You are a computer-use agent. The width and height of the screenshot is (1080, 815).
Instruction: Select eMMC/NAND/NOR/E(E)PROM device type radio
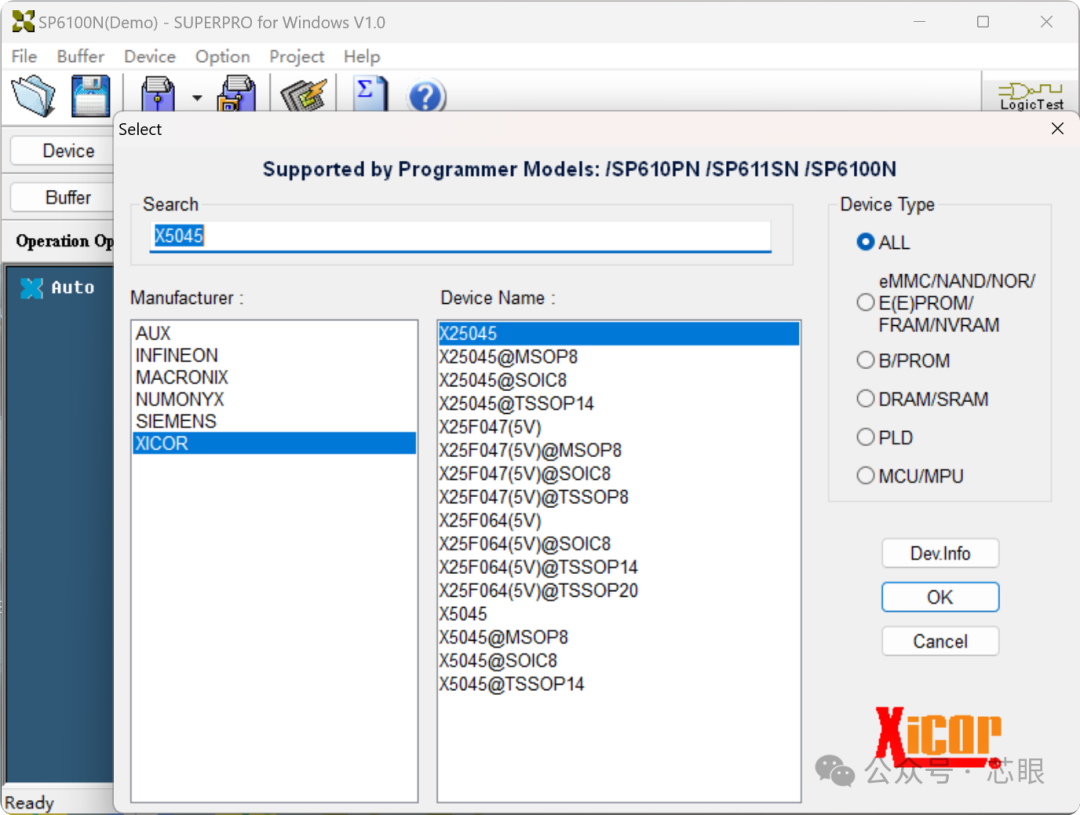[866, 302]
